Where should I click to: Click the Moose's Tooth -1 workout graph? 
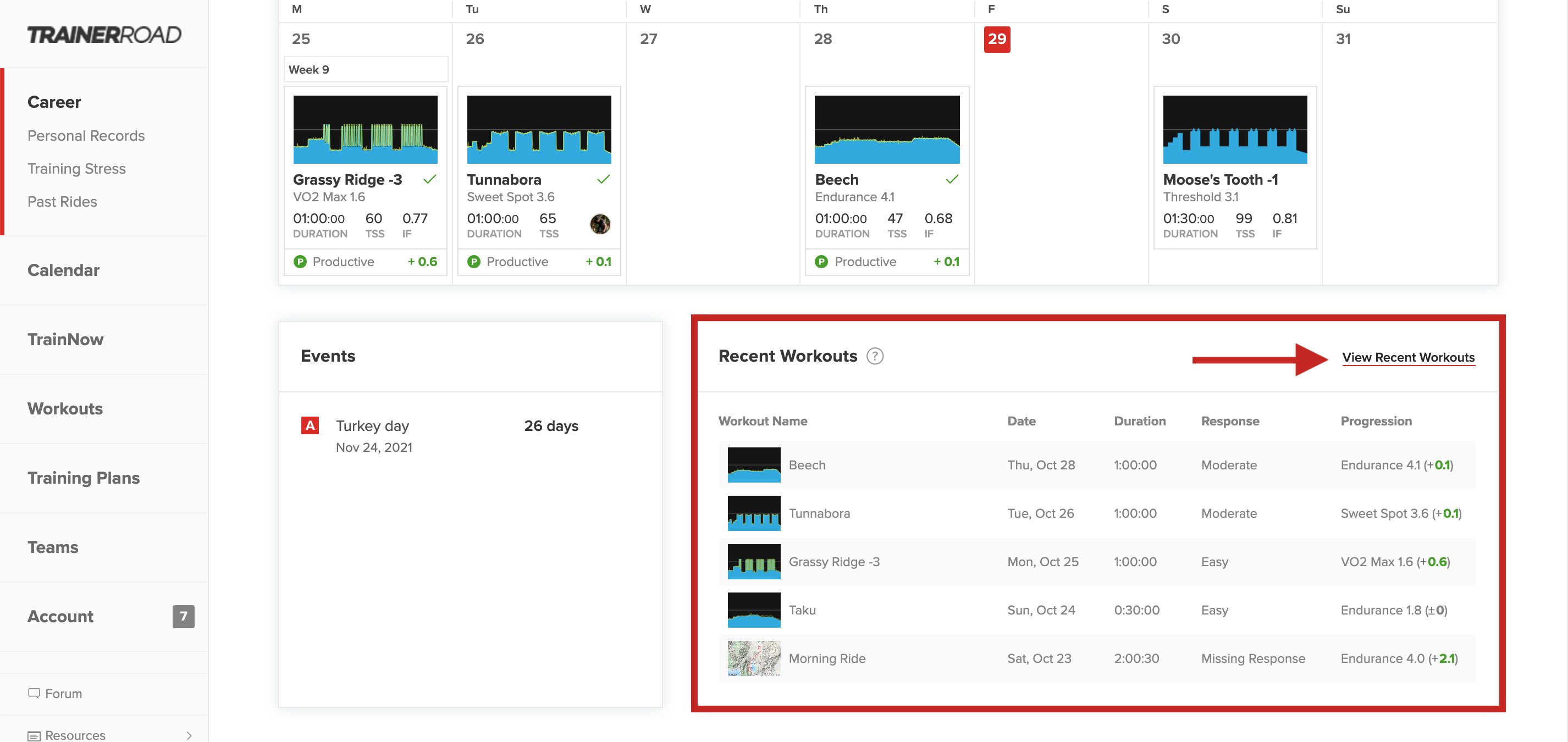[x=1234, y=129]
